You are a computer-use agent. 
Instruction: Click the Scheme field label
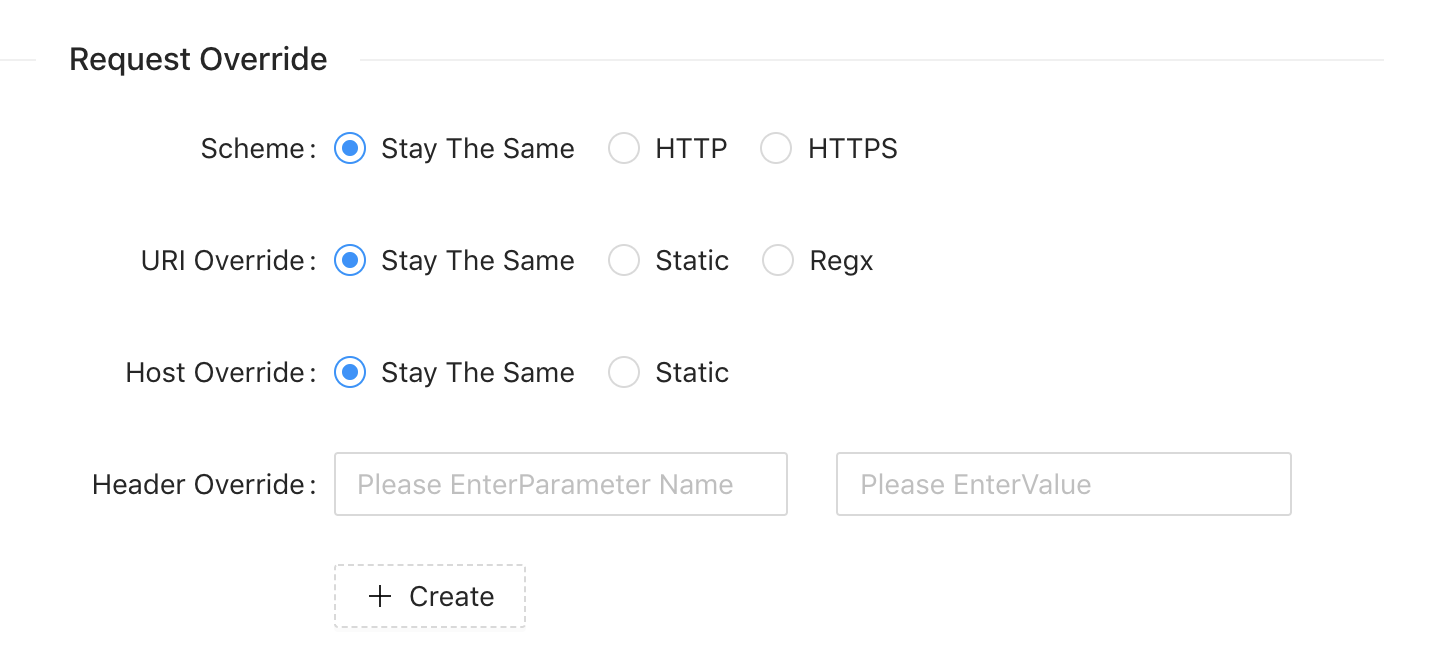pos(253,149)
